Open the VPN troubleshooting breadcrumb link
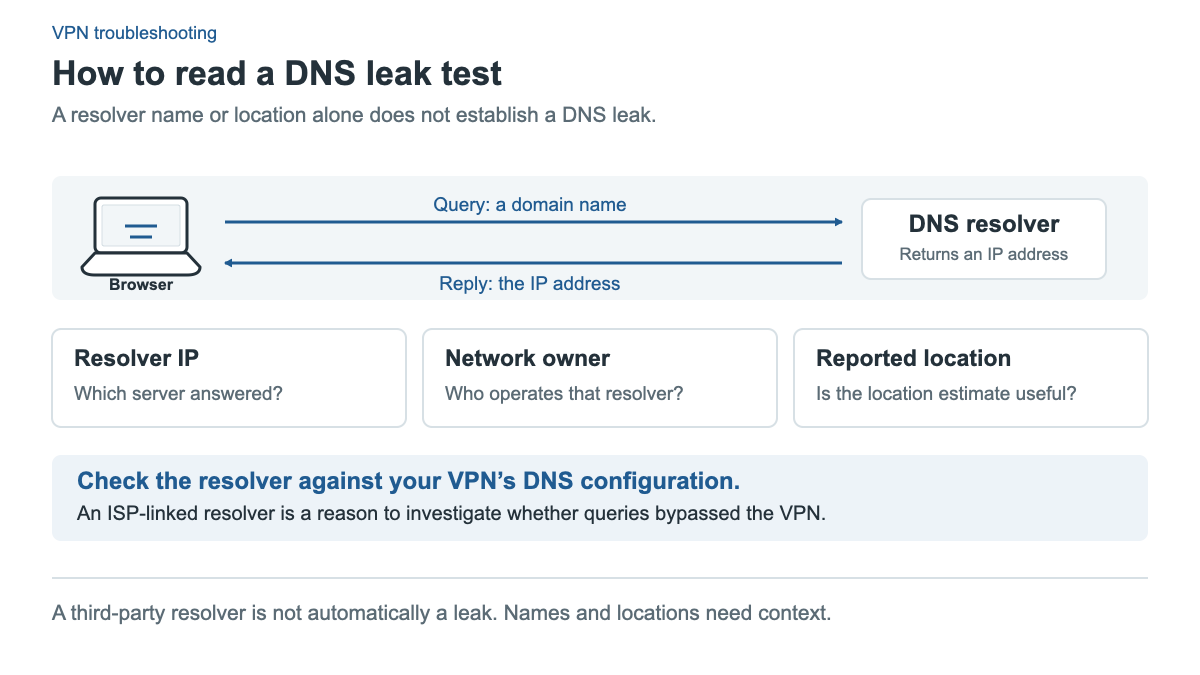Viewport: 1200px width, 675px height. coord(134,33)
